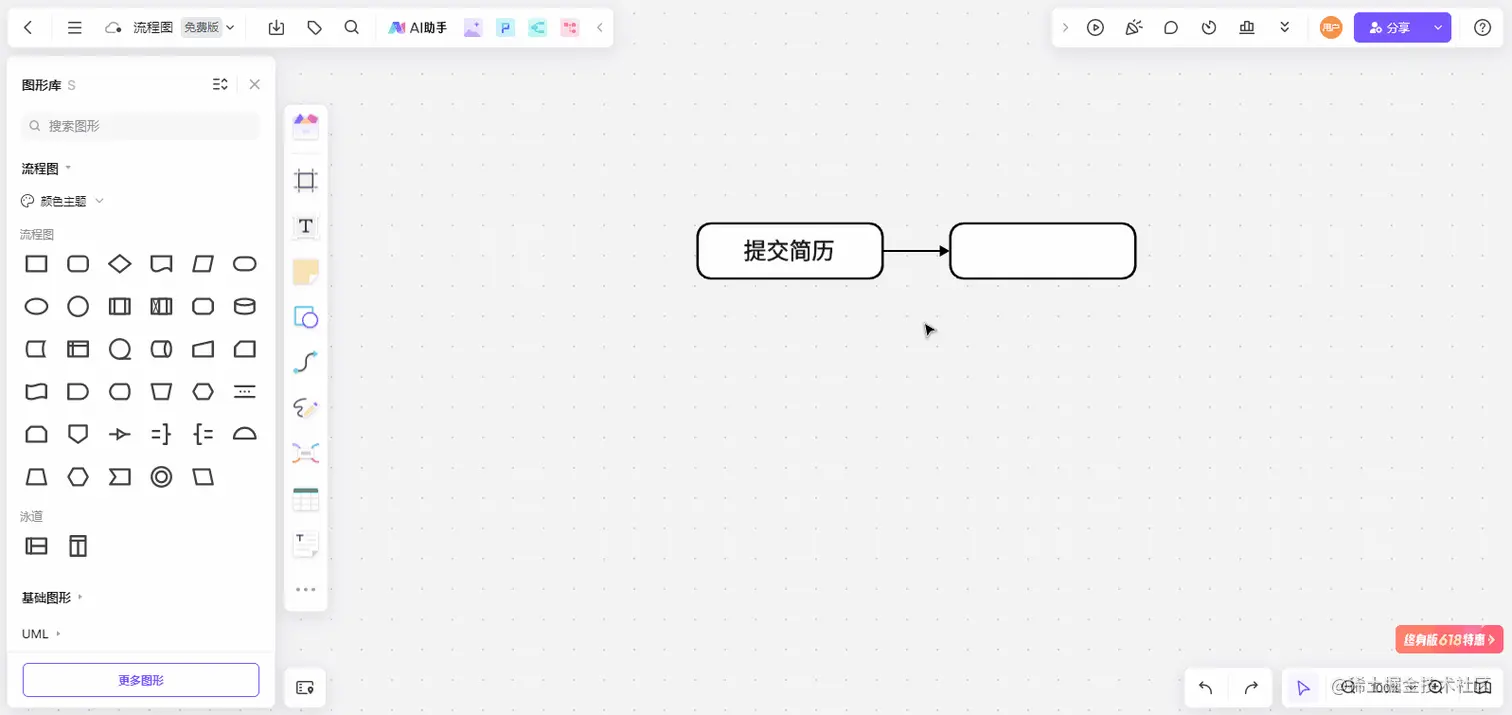The width and height of the screenshot is (1512, 715).
Task: Select the sticky note tool
Action: point(305,270)
